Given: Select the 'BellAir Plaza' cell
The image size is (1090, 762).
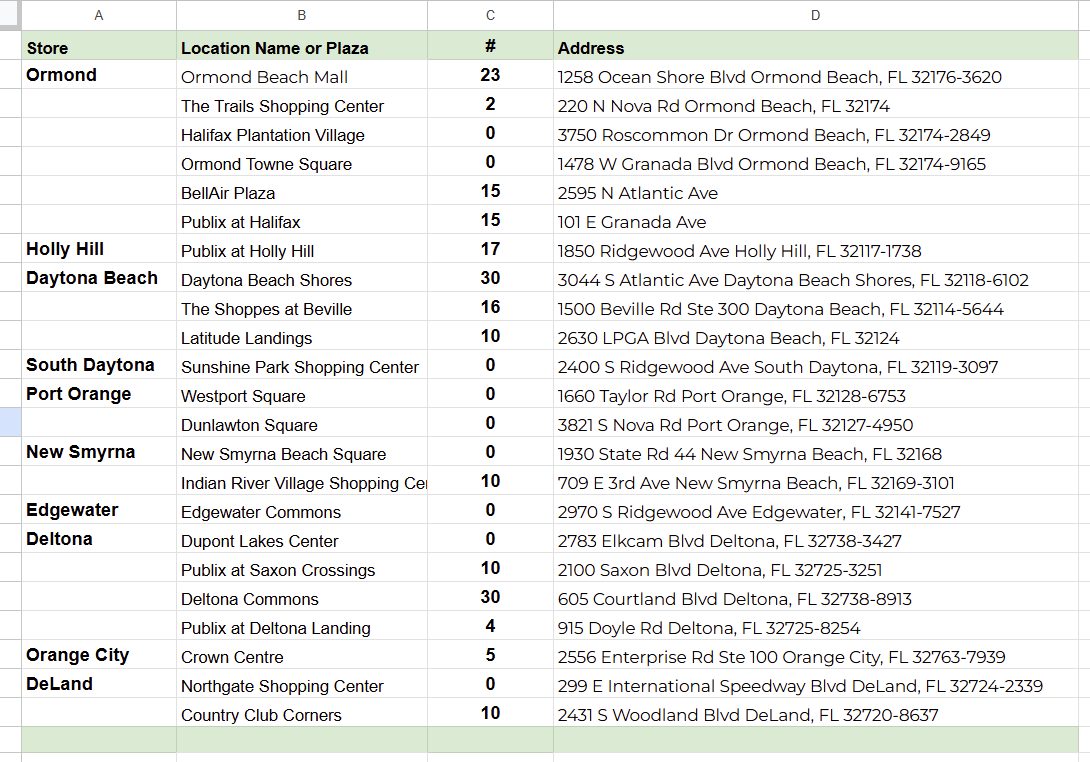Looking at the screenshot, I should [302, 190].
